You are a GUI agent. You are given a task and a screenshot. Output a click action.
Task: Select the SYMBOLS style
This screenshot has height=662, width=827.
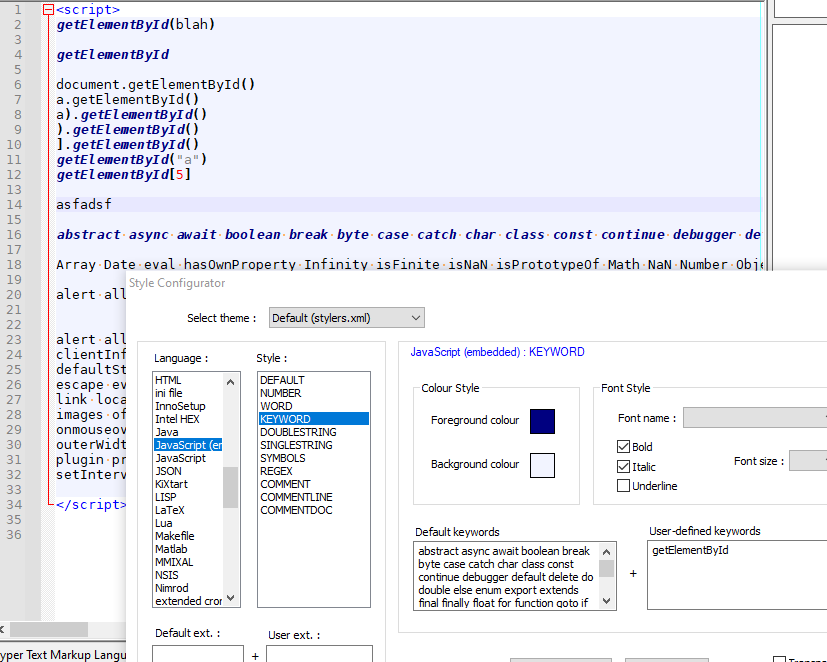tap(283, 458)
